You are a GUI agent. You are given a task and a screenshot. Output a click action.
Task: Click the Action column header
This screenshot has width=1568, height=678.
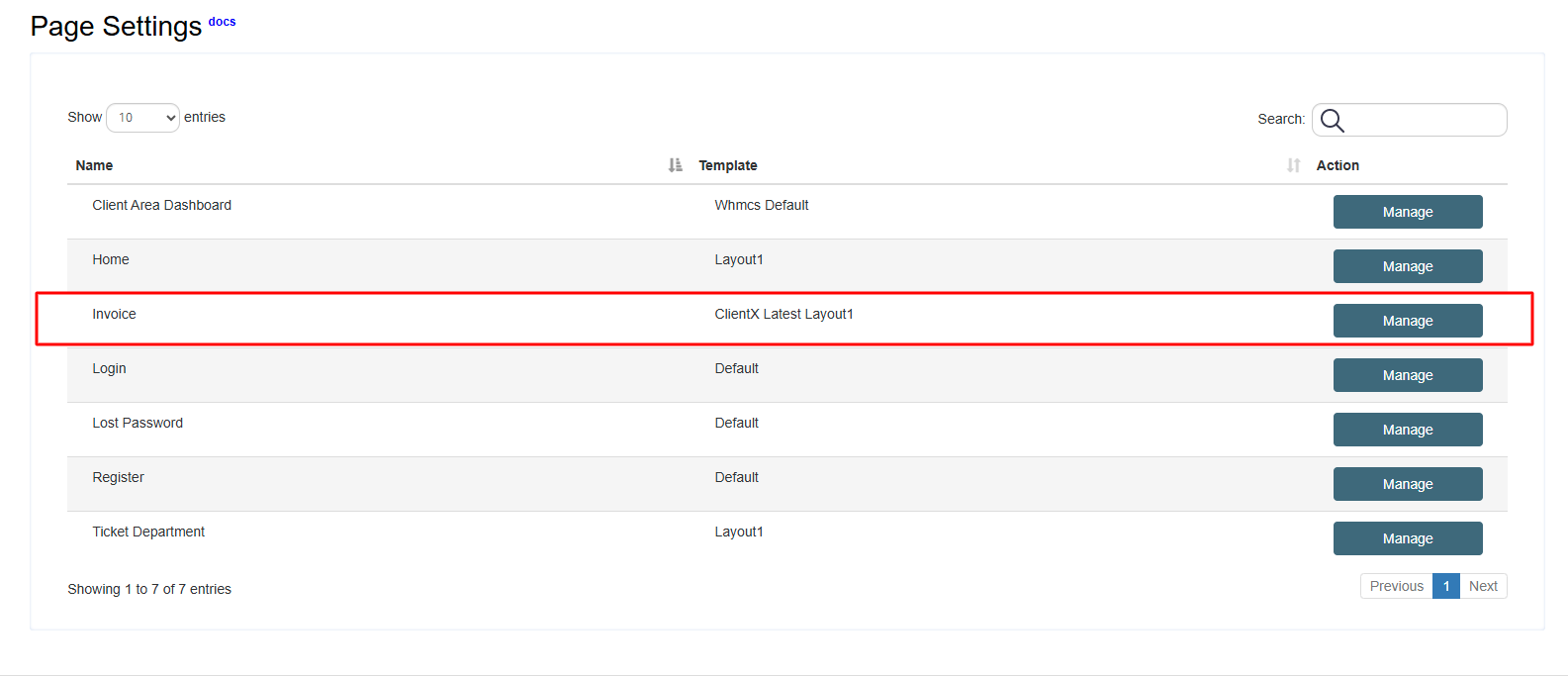pyautogui.click(x=1337, y=165)
